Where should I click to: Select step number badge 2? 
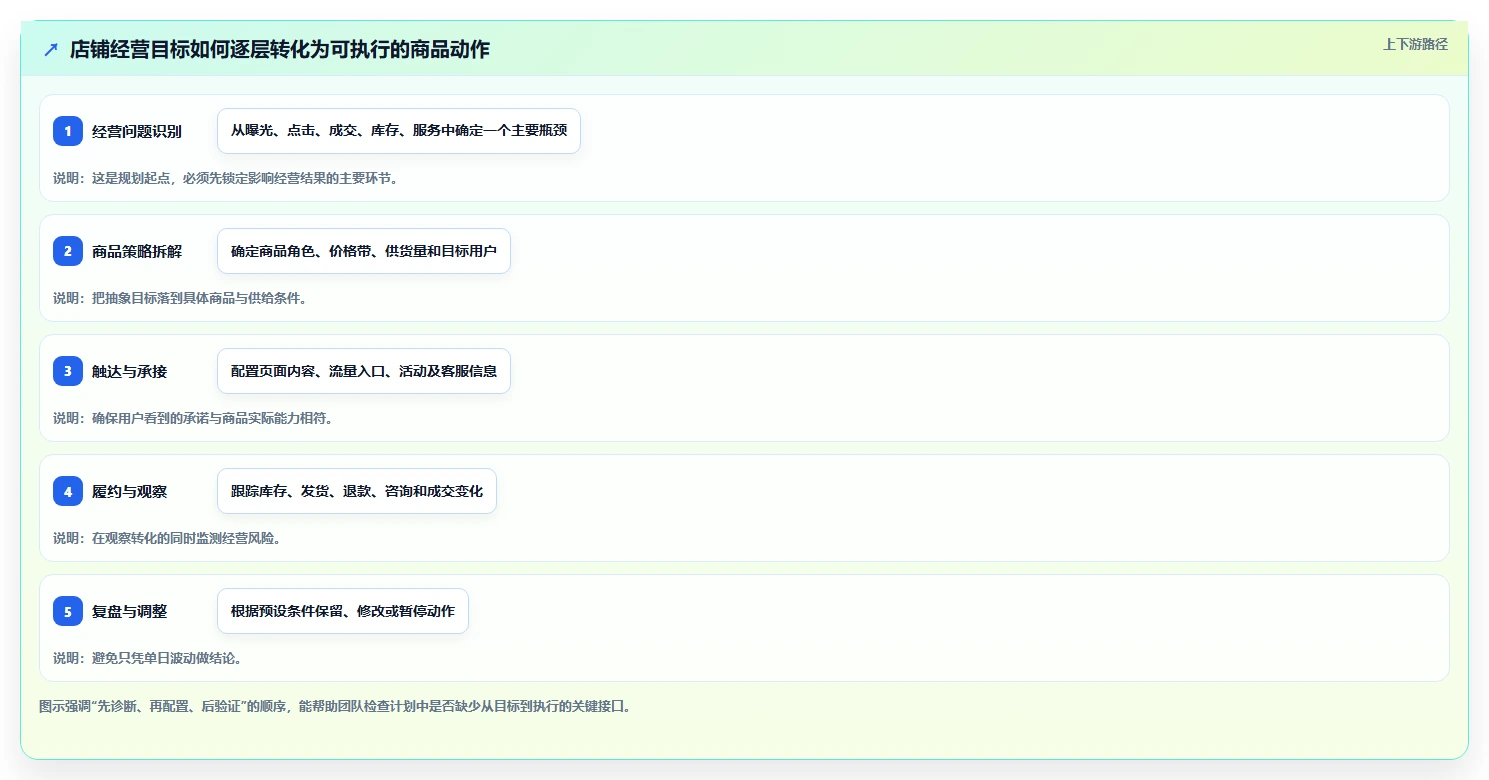(x=68, y=251)
